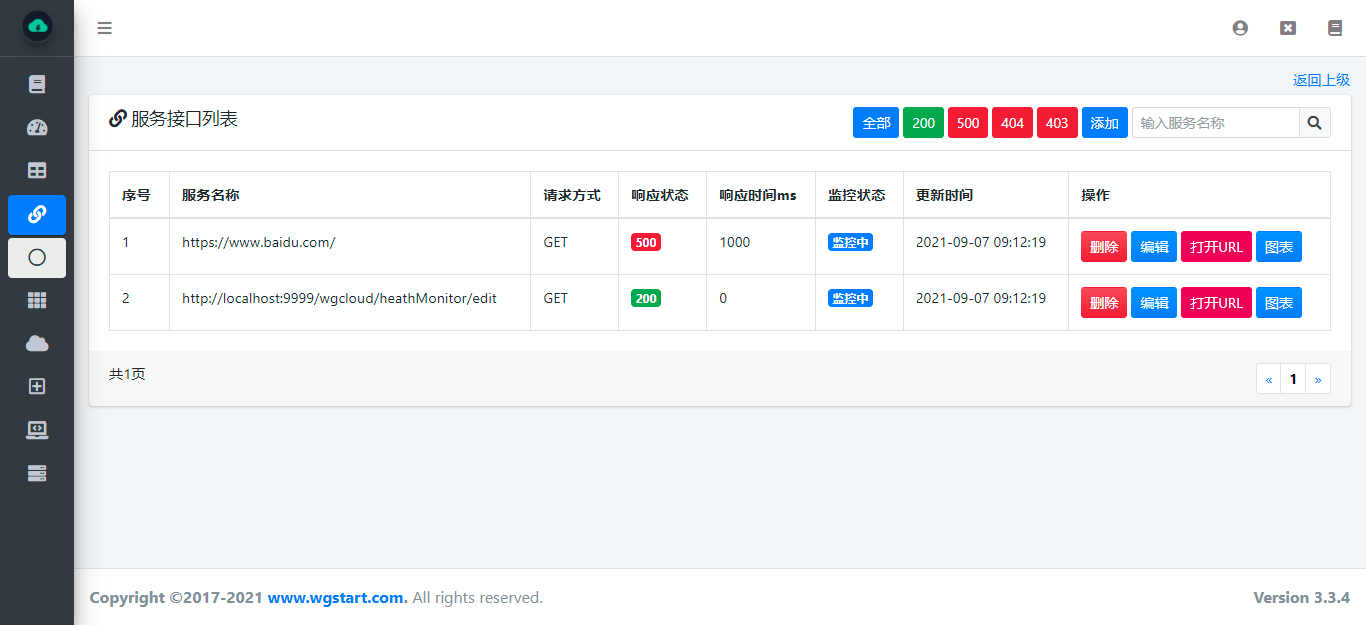The height and width of the screenshot is (625, 1366).
Task: Open the cloud monitoring icon in sidebar
Action: click(36, 343)
